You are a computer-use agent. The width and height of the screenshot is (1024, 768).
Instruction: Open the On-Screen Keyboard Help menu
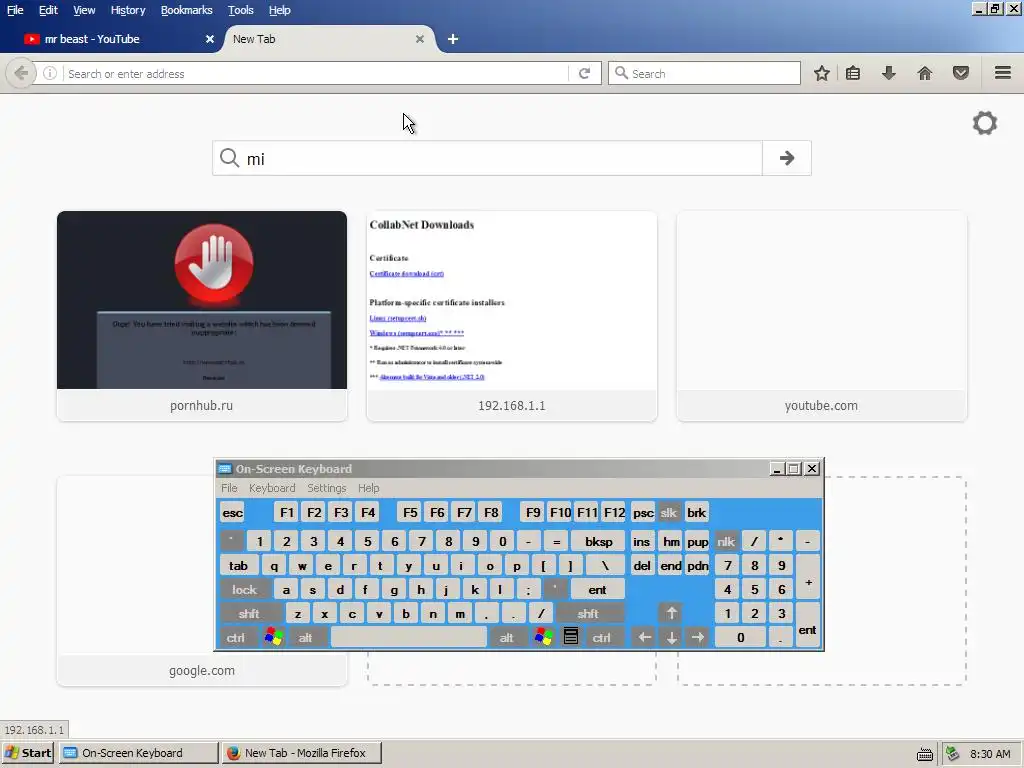click(x=368, y=488)
